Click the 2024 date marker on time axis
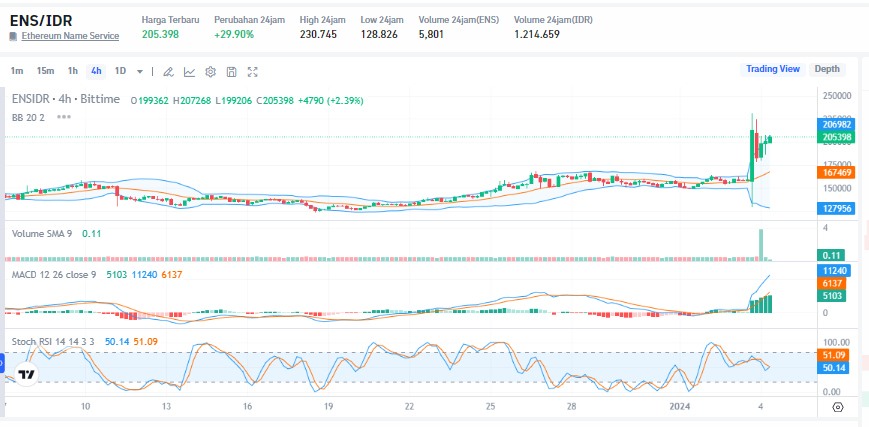The image size is (869, 427). click(679, 406)
